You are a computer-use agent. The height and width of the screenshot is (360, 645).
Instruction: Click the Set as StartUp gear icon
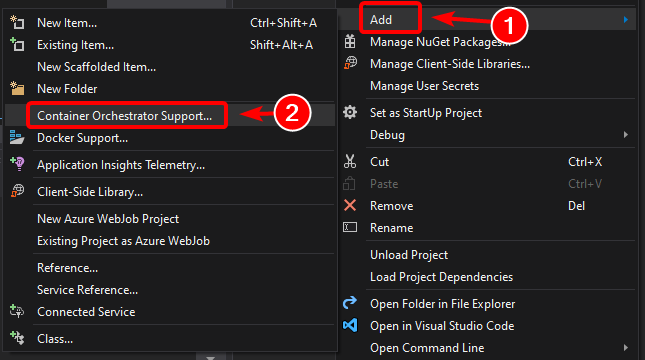(350, 112)
